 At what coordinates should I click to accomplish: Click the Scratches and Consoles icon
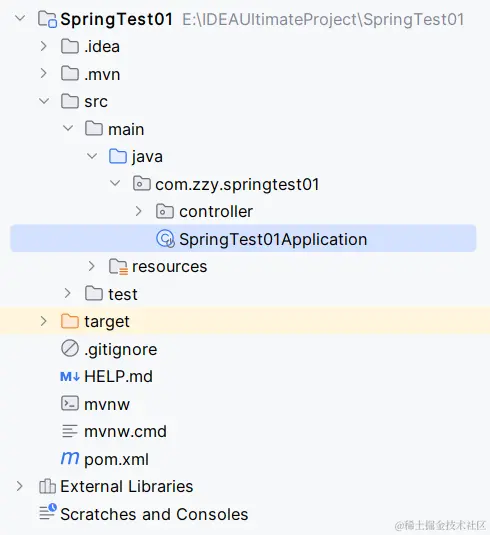[47, 512]
